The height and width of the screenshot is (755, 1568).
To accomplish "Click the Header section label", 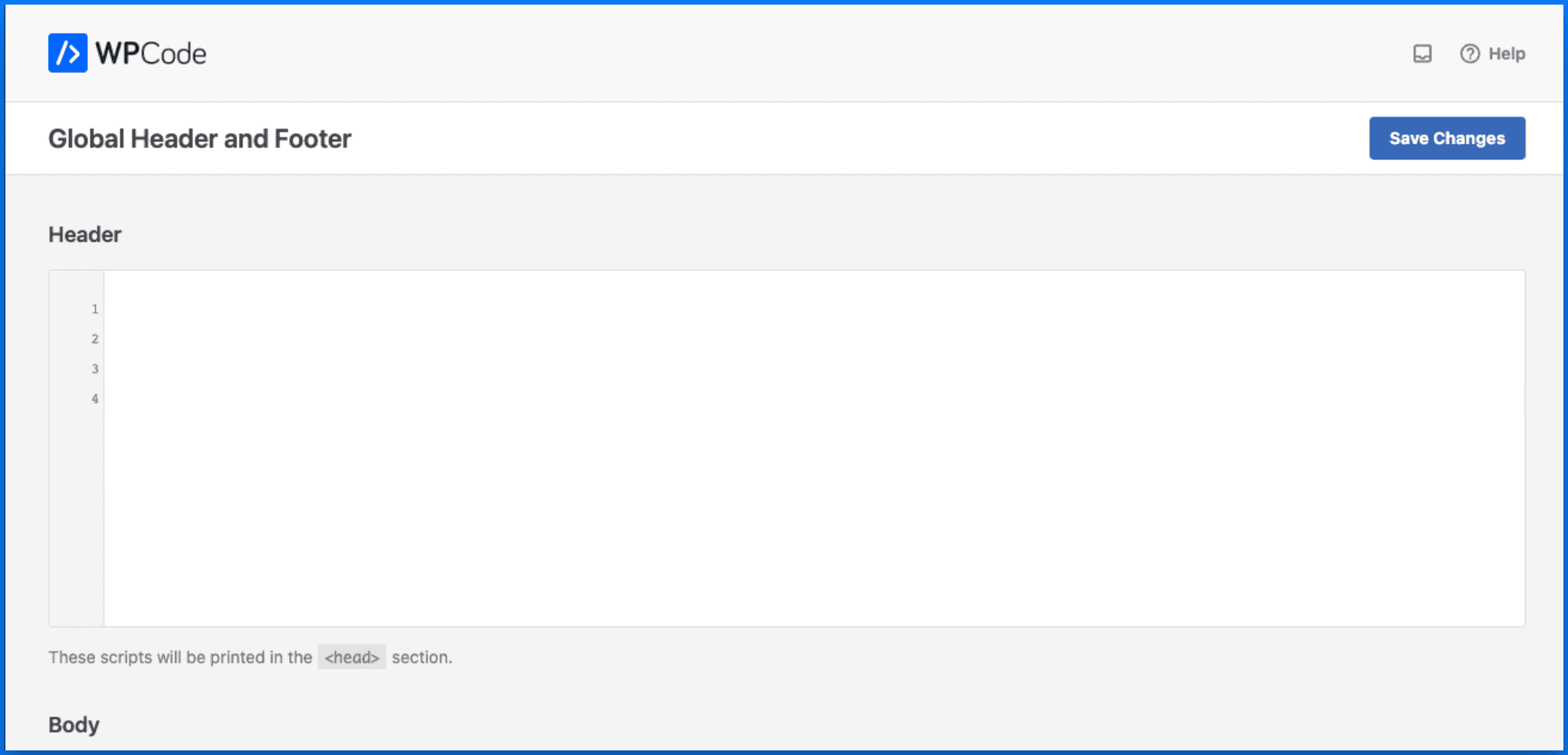I will point(84,235).
